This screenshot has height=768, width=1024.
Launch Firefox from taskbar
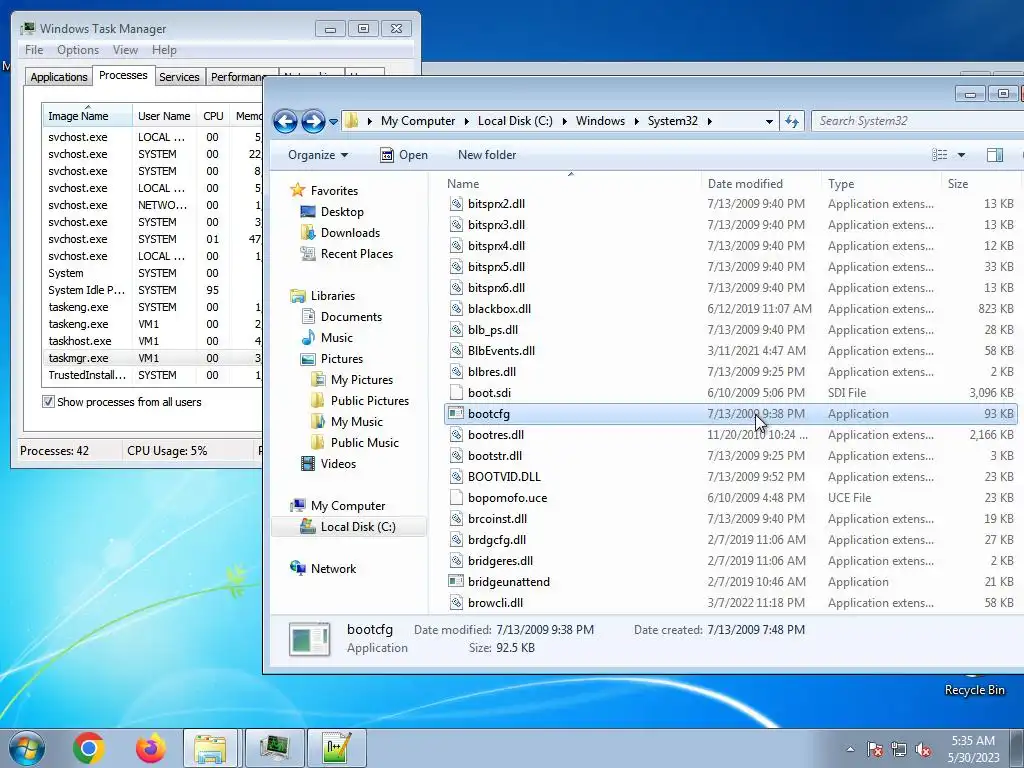(150, 748)
